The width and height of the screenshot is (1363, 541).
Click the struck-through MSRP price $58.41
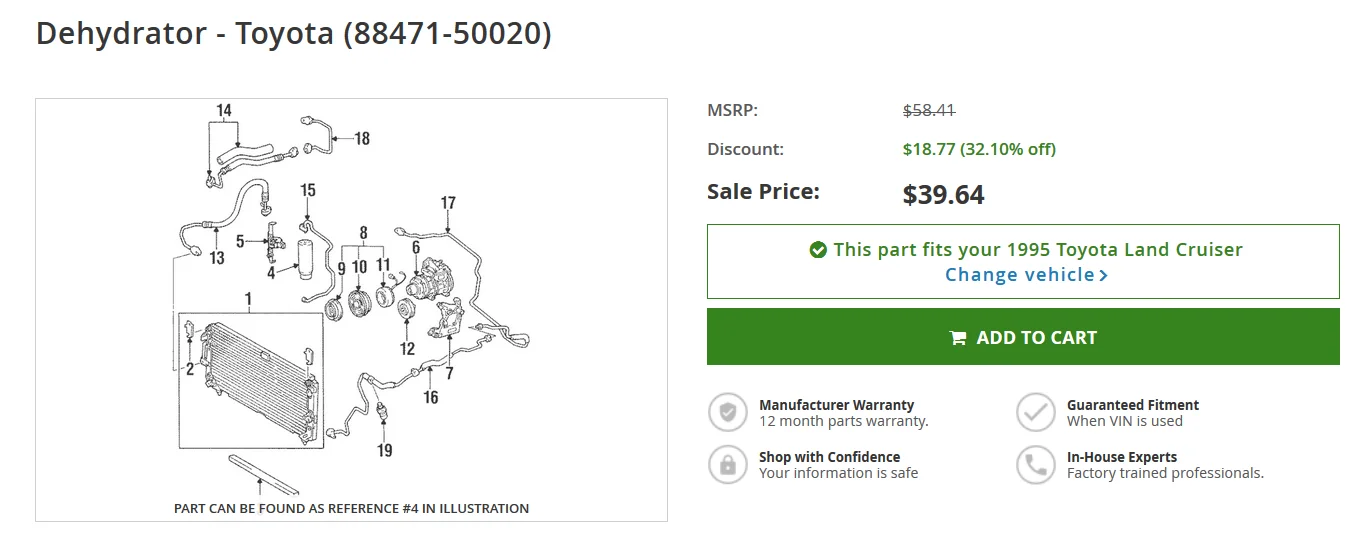929,110
